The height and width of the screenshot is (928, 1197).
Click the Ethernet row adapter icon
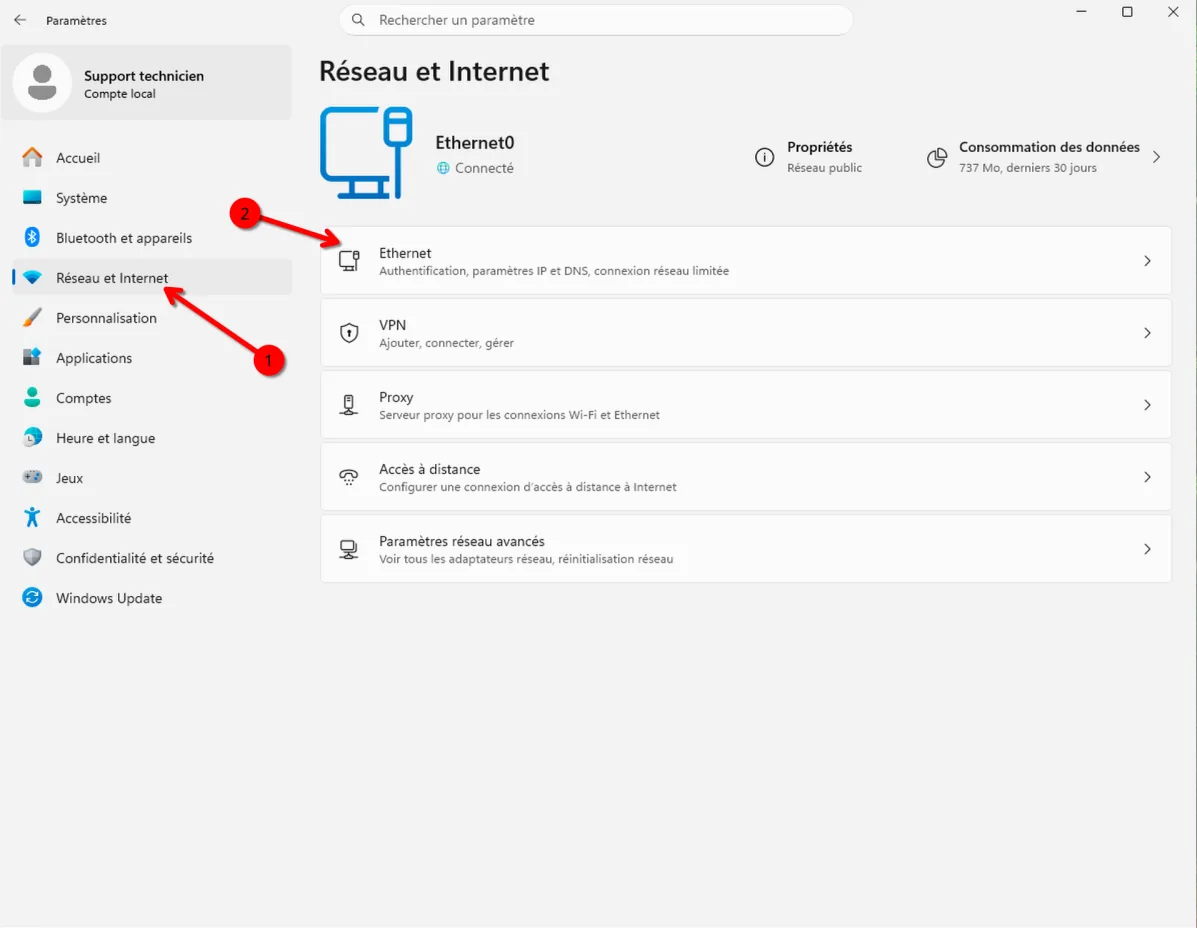pyautogui.click(x=349, y=261)
